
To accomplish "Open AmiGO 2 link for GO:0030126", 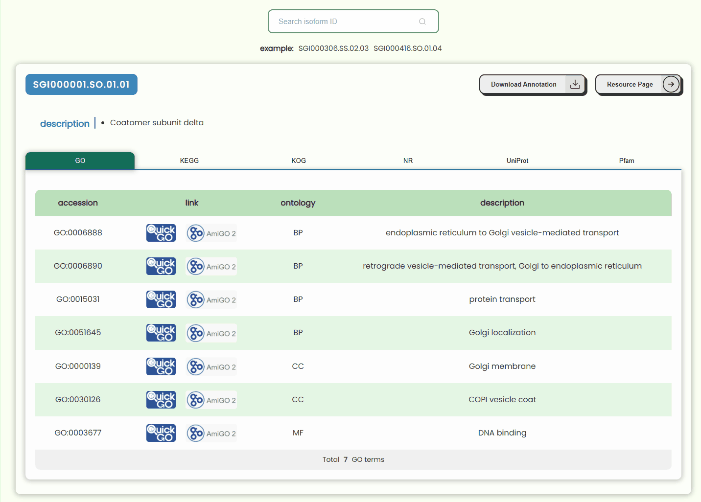I will 211,400.
